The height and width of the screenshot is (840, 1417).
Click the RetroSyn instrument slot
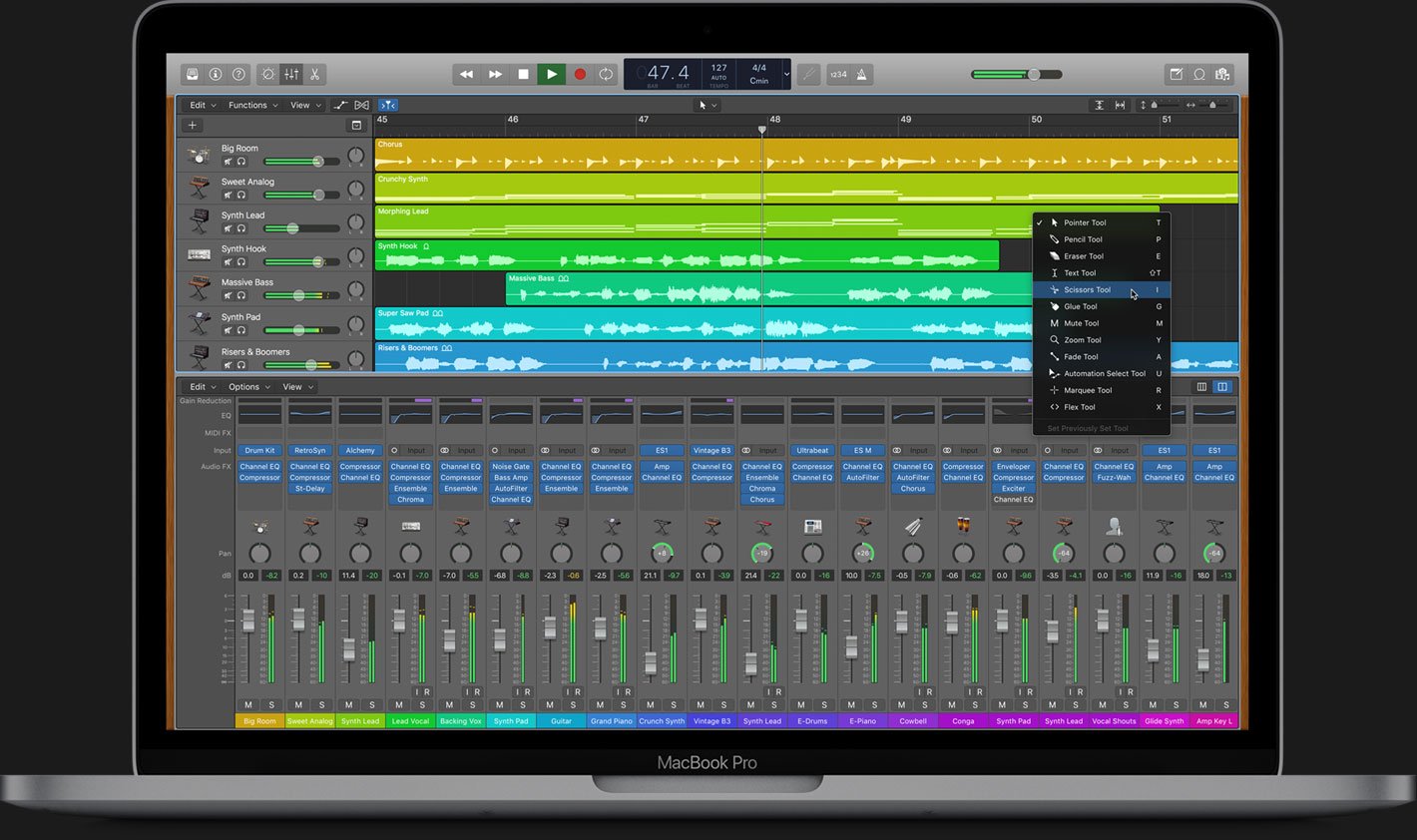click(x=310, y=450)
